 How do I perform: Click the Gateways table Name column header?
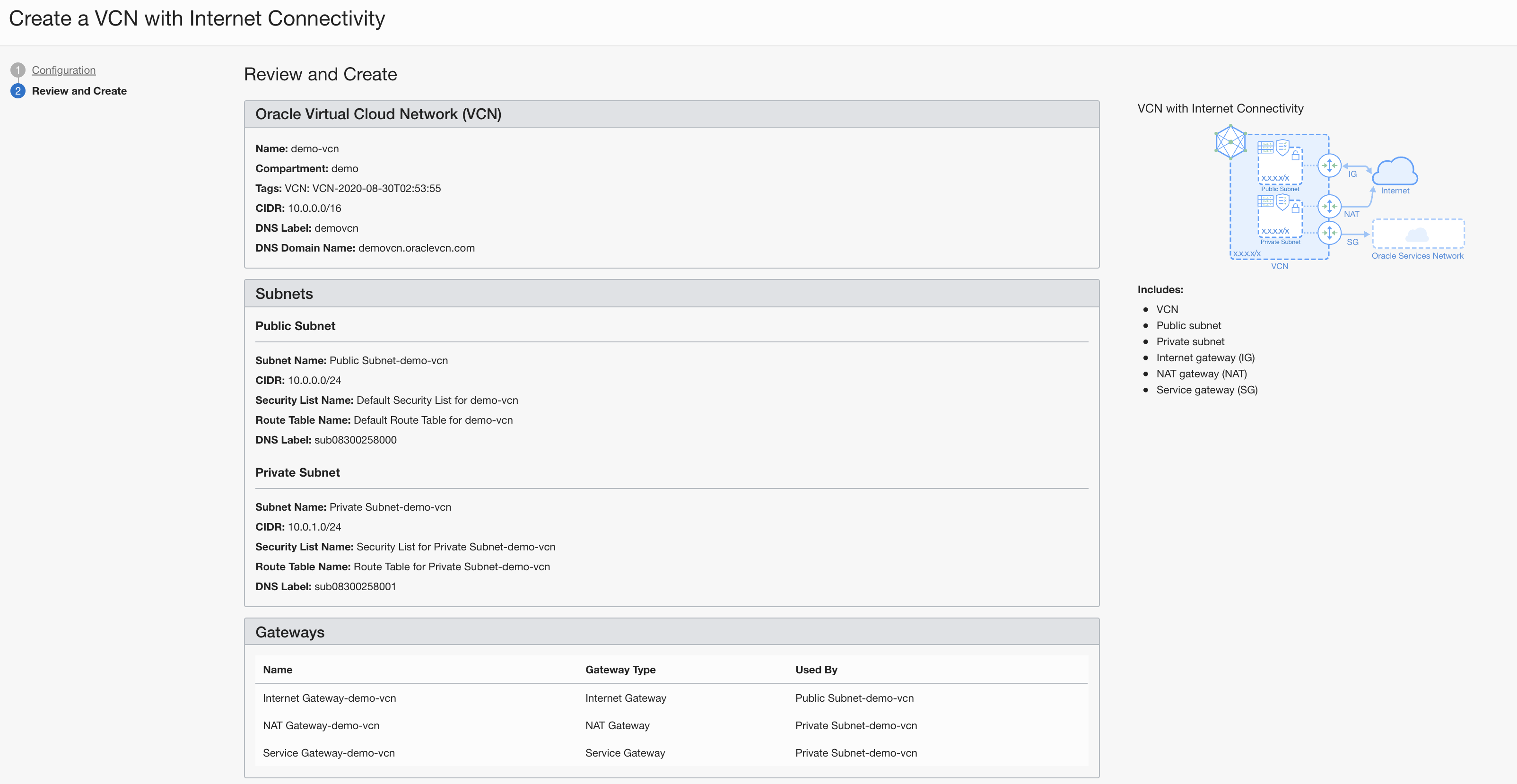[x=278, y=670]
